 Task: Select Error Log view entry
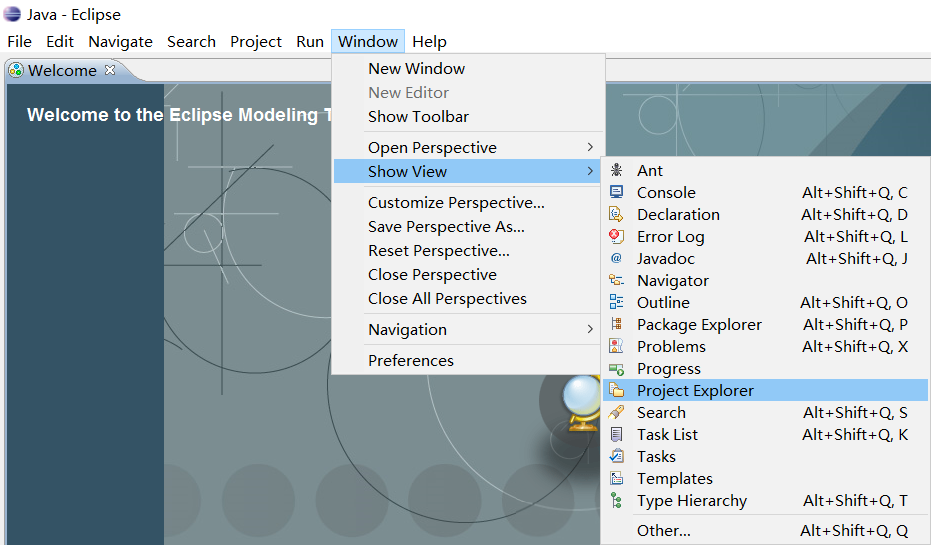click(x=766, y=236)
